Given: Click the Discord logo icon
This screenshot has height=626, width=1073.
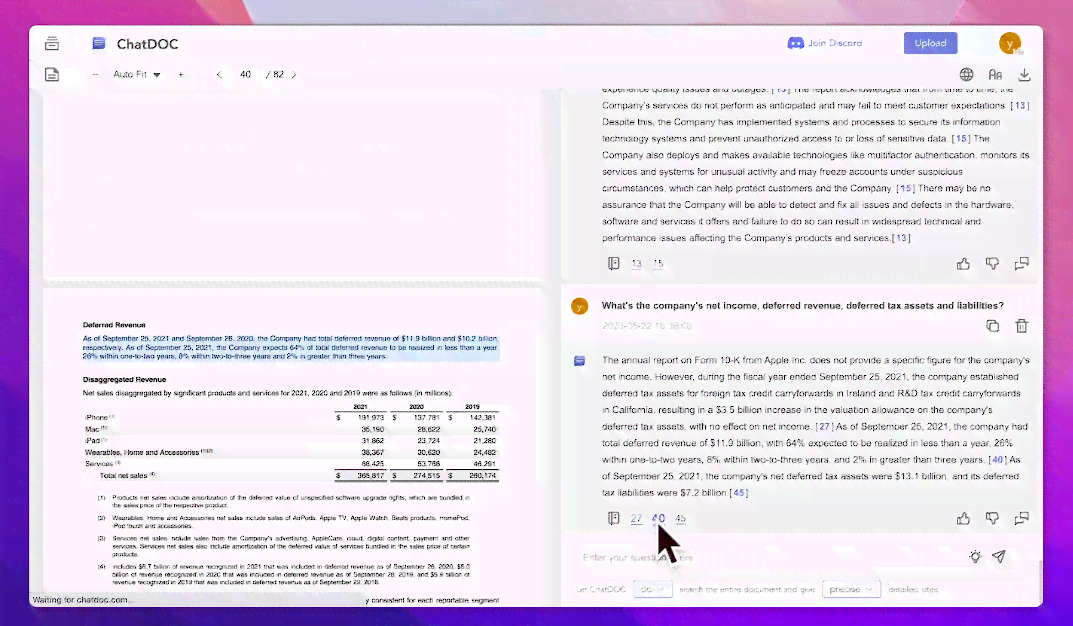Looking at the screenshot, I should click(x=795, y=43).
